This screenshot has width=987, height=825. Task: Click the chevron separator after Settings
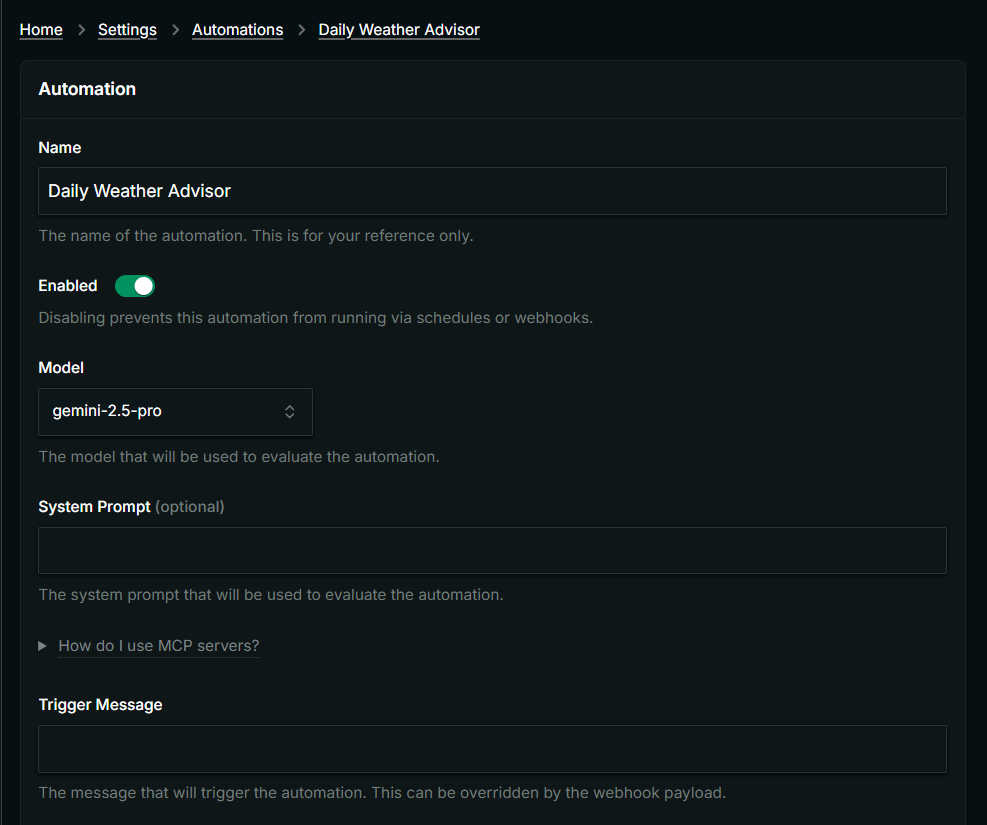pyautogui.click(x=175, y=30)
